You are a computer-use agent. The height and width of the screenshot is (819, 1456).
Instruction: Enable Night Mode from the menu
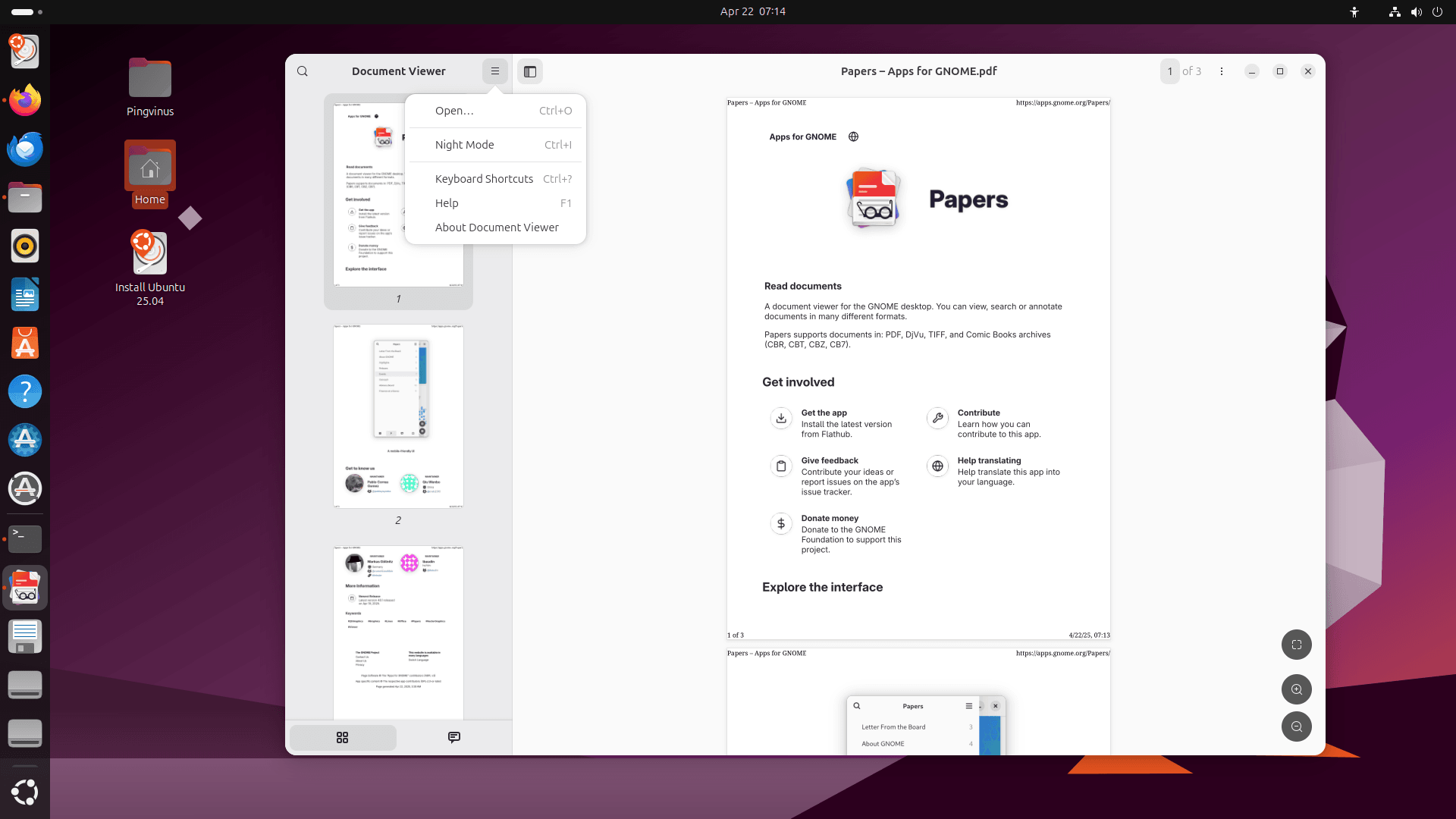(x=495, y=145)
